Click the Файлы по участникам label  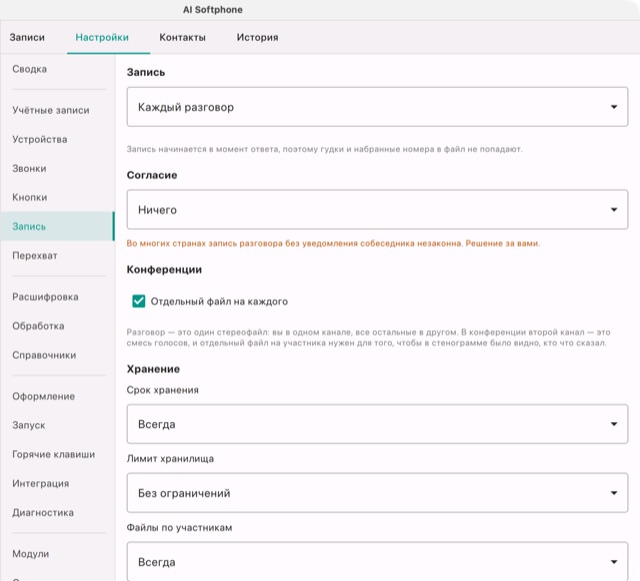pos(179,528)
